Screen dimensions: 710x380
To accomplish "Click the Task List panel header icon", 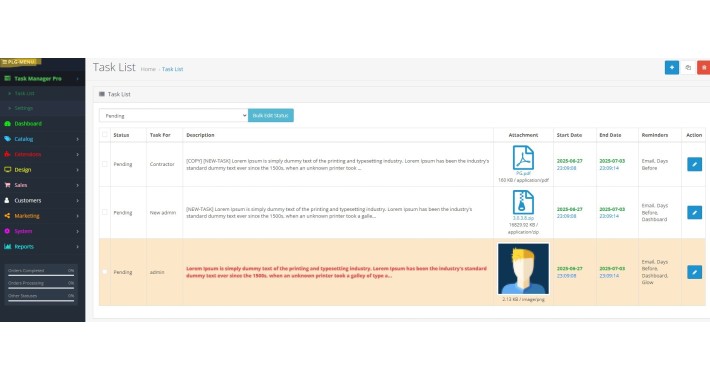I will point(101,94).
